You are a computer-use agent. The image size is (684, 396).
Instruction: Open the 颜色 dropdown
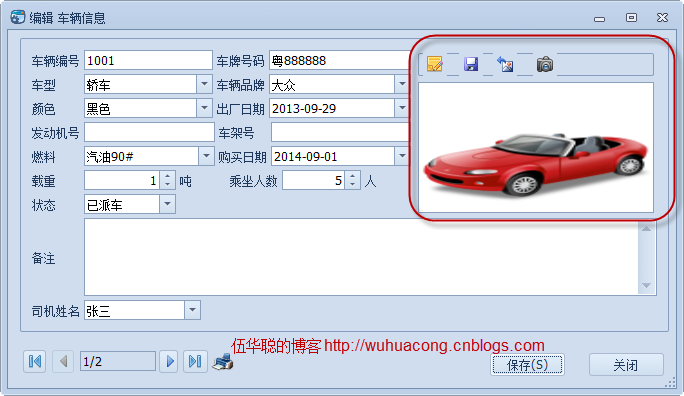[204, 108]
